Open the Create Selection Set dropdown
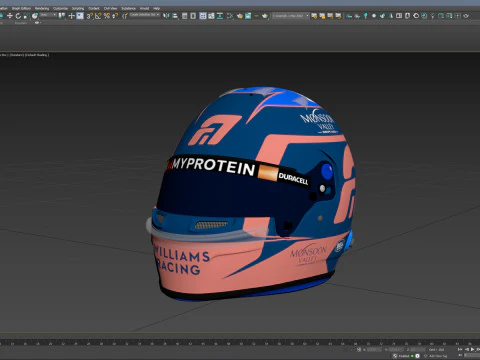The image size is (480, 360). (x=145, y=15)
